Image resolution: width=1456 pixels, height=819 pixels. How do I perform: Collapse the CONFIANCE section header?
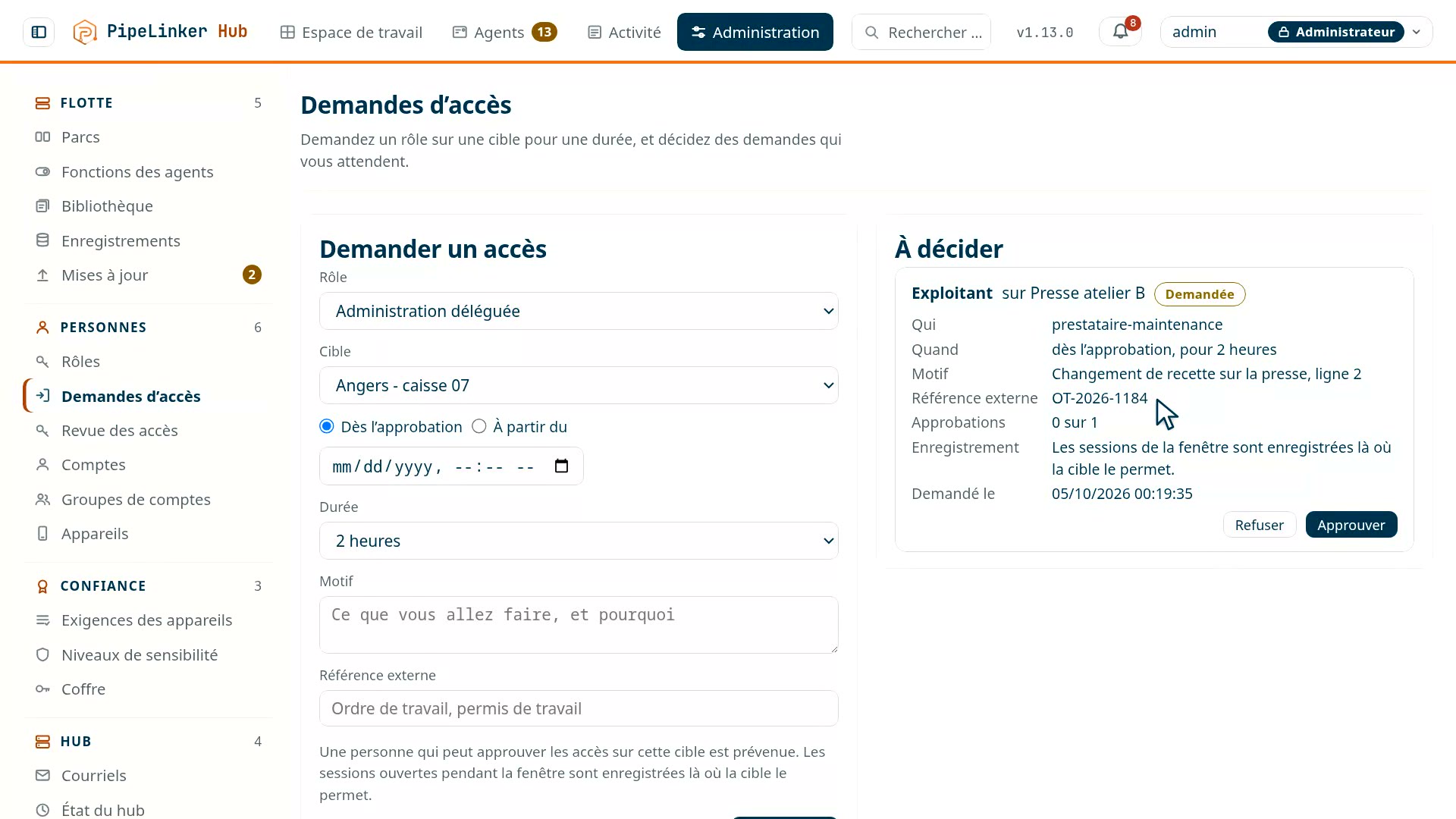pyautogui.click(x=149, y=586)
